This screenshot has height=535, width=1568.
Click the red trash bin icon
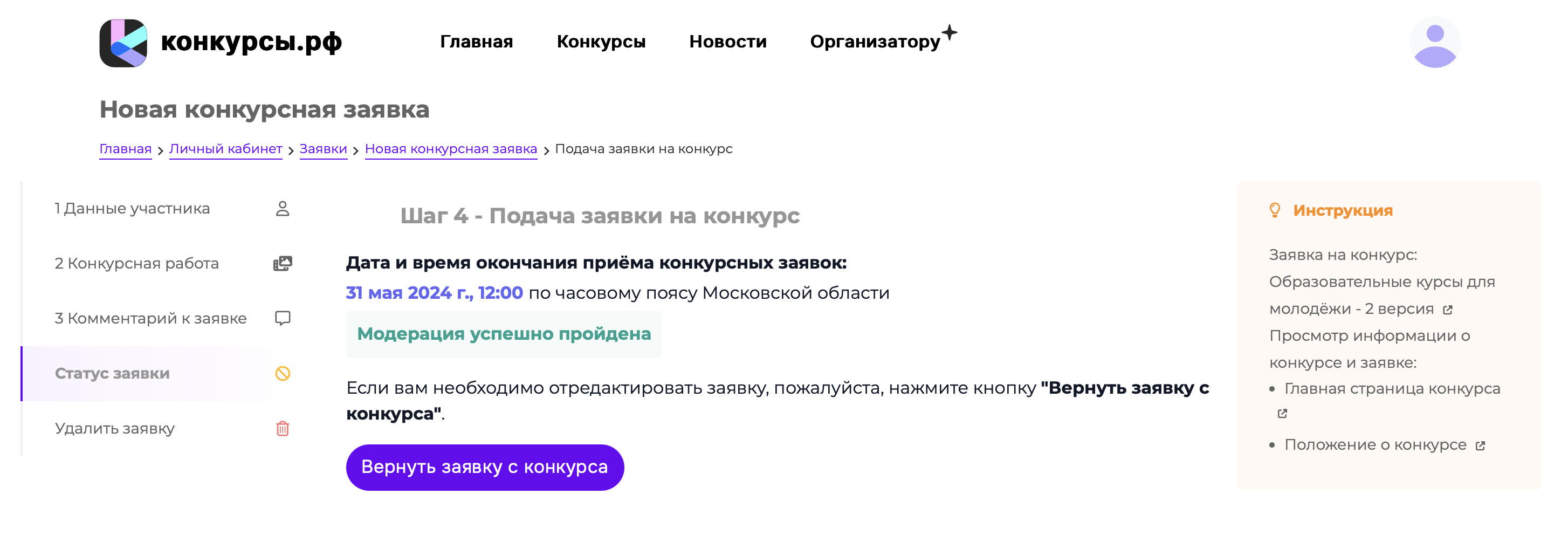coord(283,429)
